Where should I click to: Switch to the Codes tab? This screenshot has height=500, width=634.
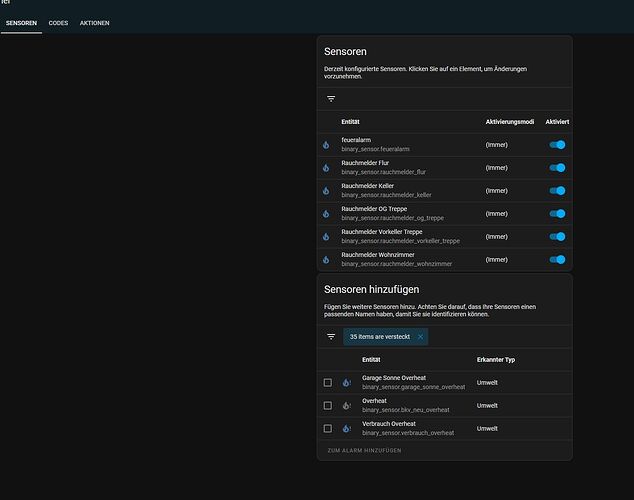tap(58, 23)
